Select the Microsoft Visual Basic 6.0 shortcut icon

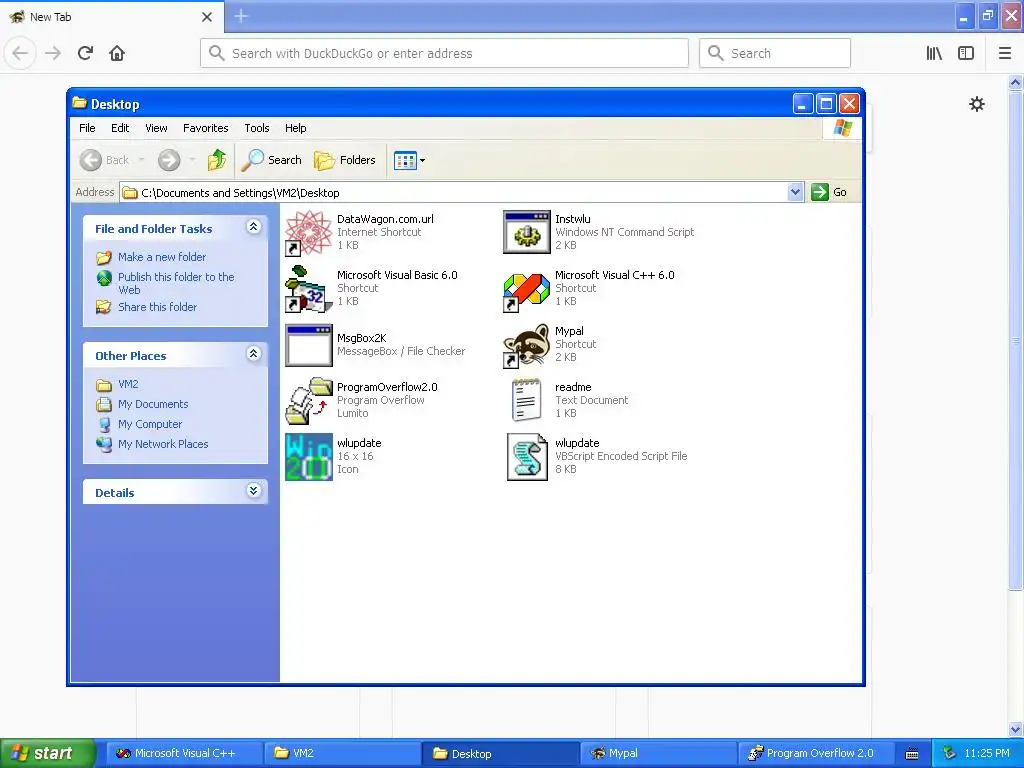coord(309,289)
